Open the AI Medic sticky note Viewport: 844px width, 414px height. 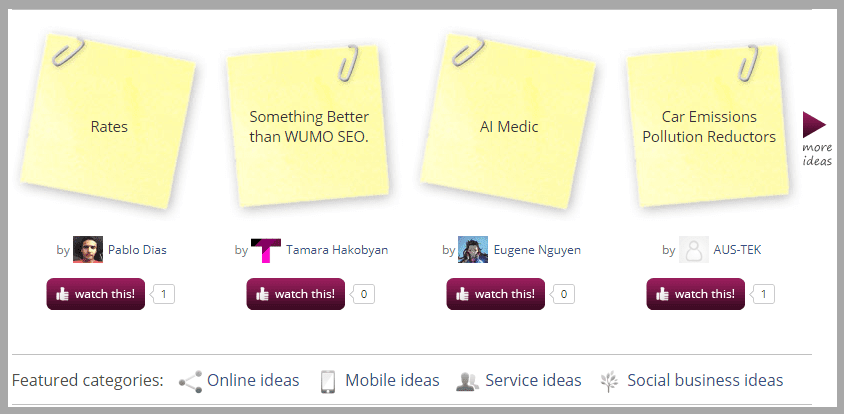[509, 127]
